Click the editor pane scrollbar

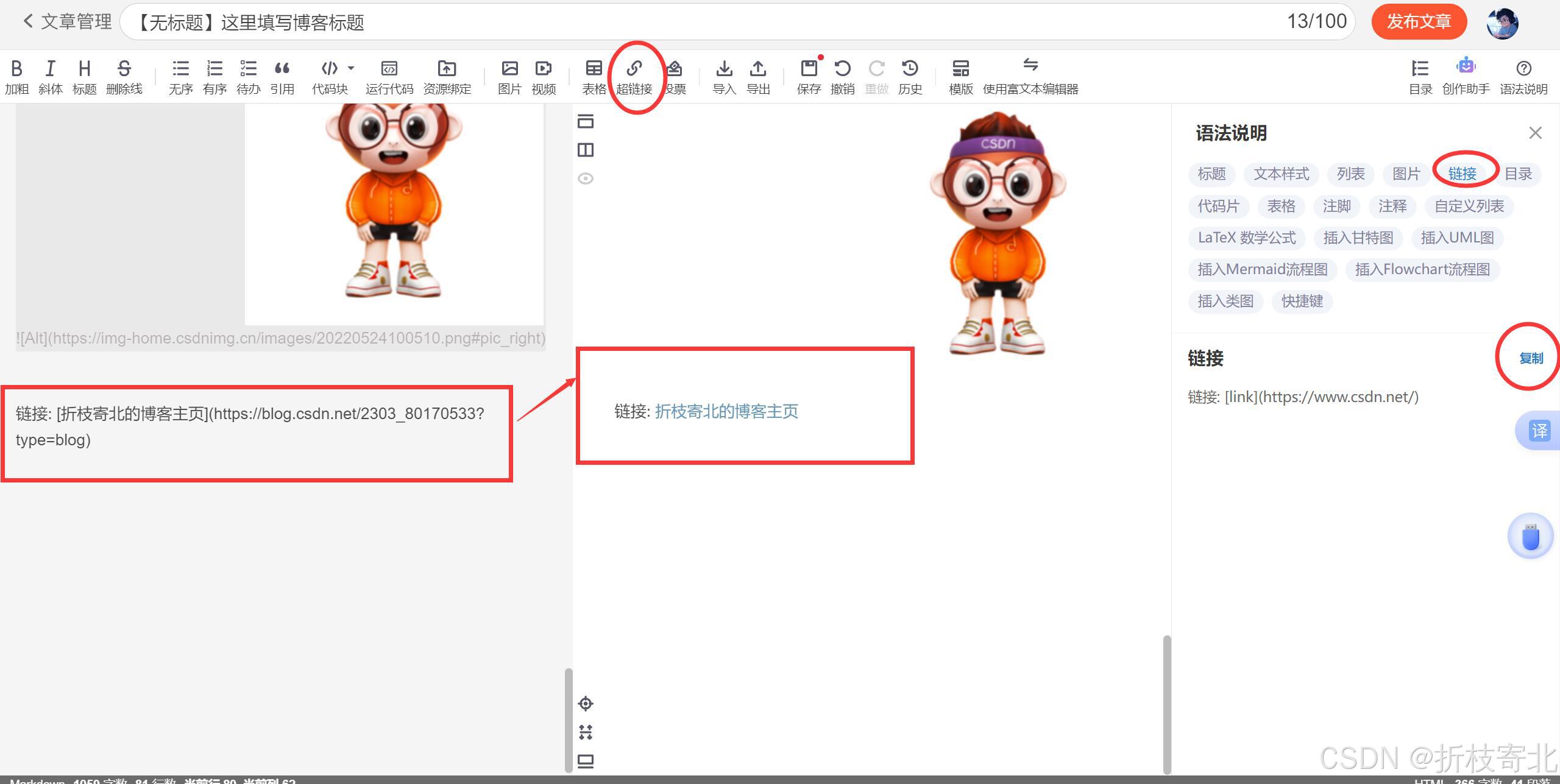click(x=569, y=721)
